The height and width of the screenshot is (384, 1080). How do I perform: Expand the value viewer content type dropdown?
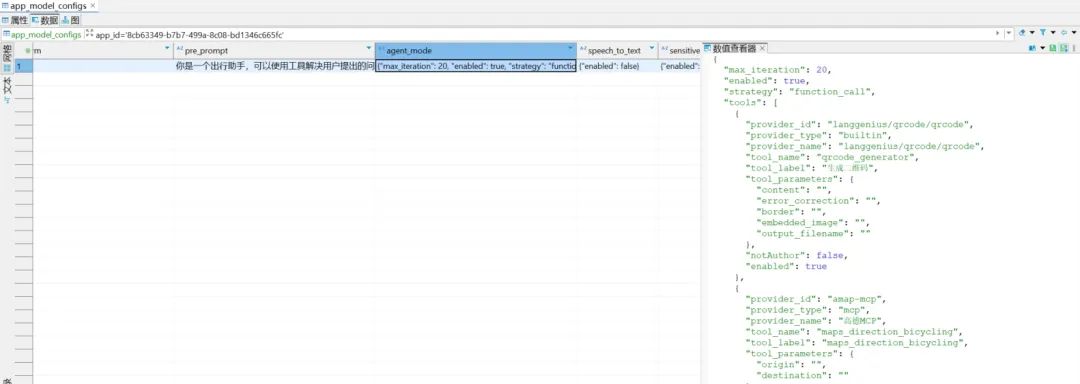[1043, 48]
